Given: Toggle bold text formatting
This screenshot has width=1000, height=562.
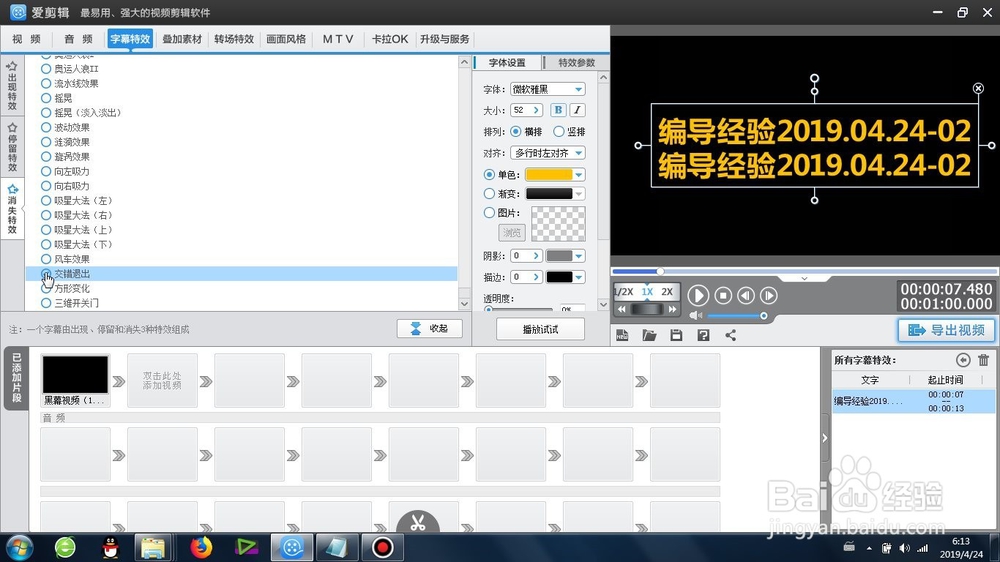Looking at the screenshot, I should 558,110.
